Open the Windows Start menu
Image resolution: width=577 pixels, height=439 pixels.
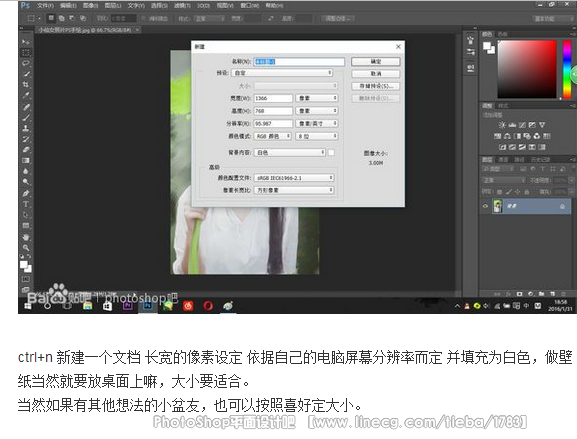click(x=28, y=305)
